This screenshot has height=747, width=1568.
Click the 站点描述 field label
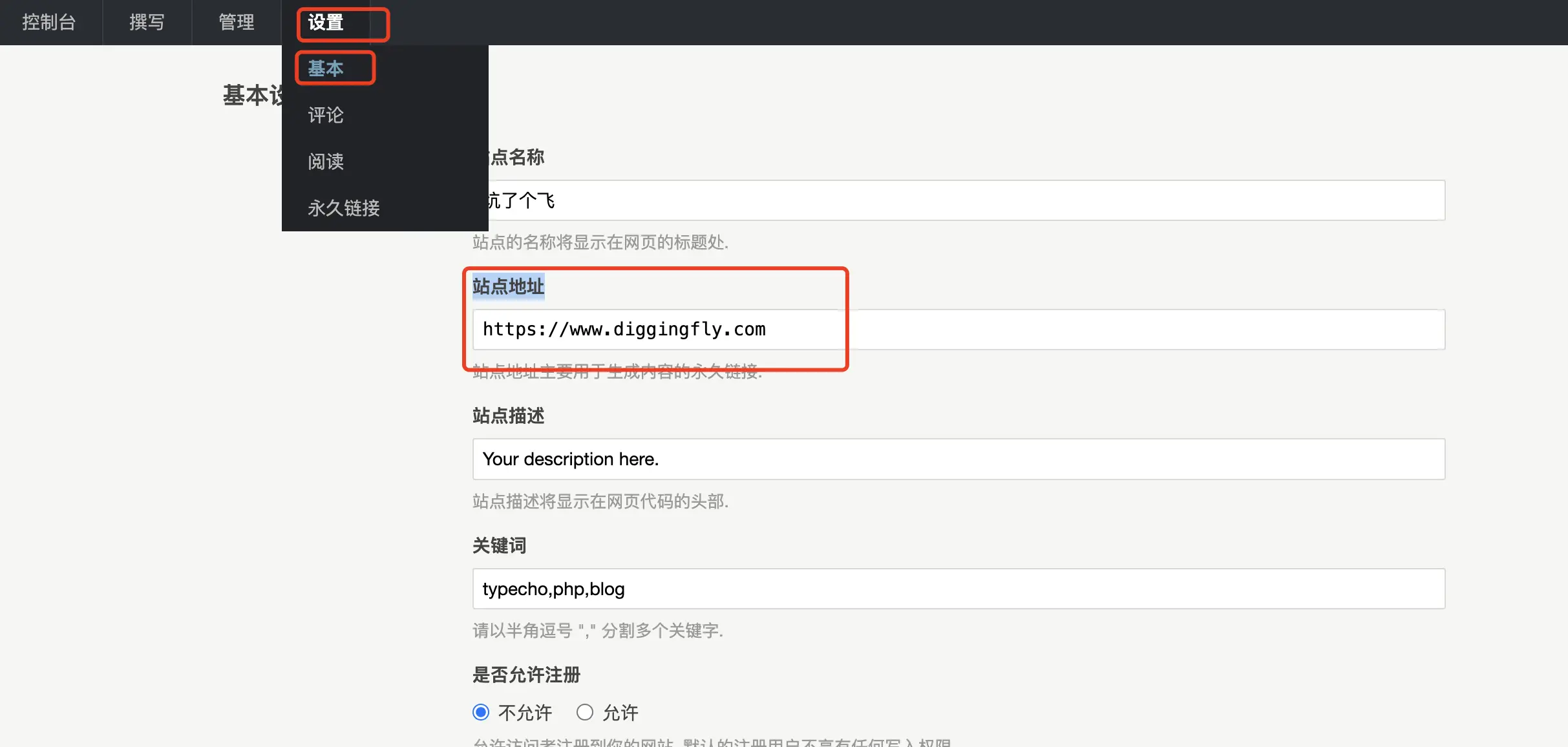(x=508, y=416)
